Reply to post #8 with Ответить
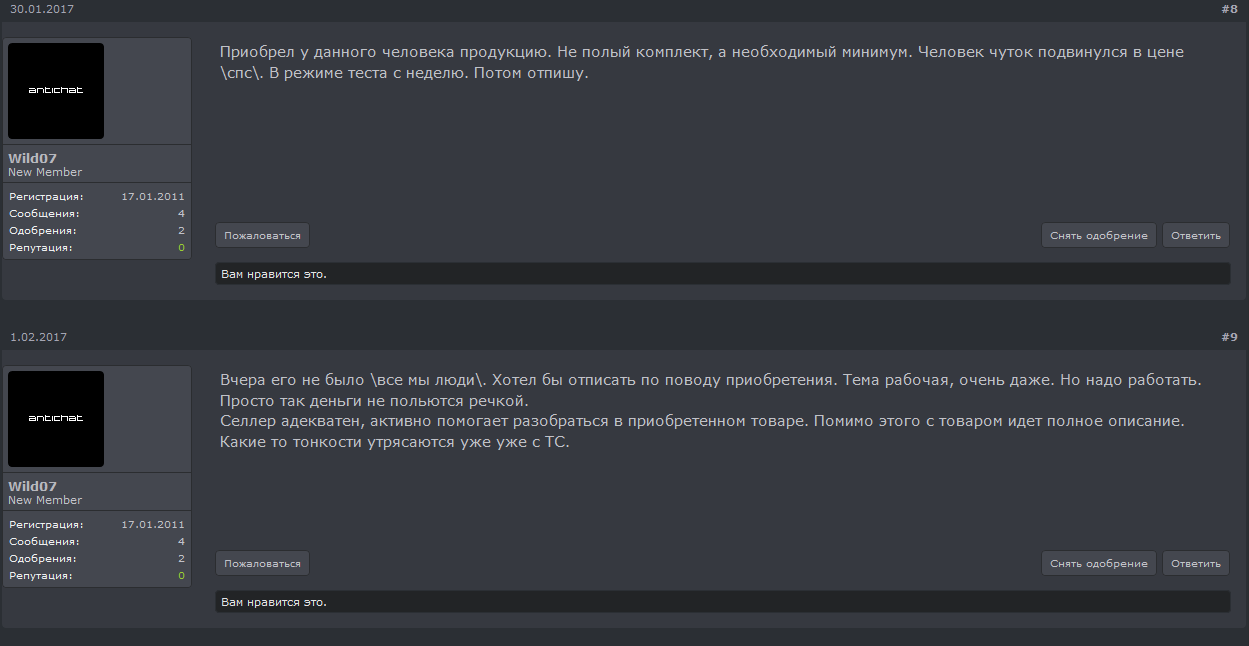The height and width of the screenshot is (646, 1249). (1196, 235)
